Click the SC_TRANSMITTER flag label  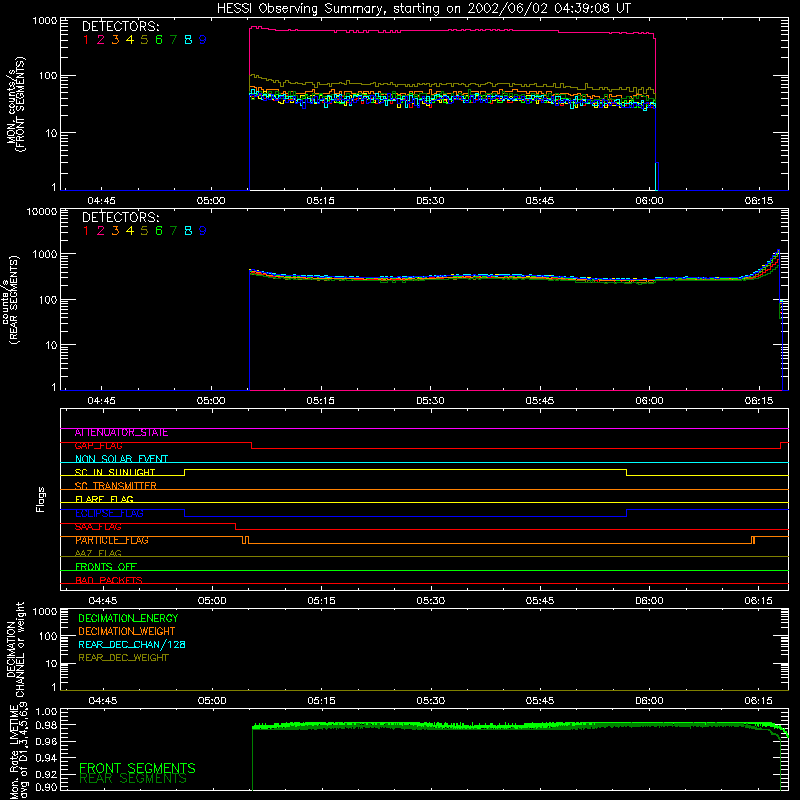(116, 486)
